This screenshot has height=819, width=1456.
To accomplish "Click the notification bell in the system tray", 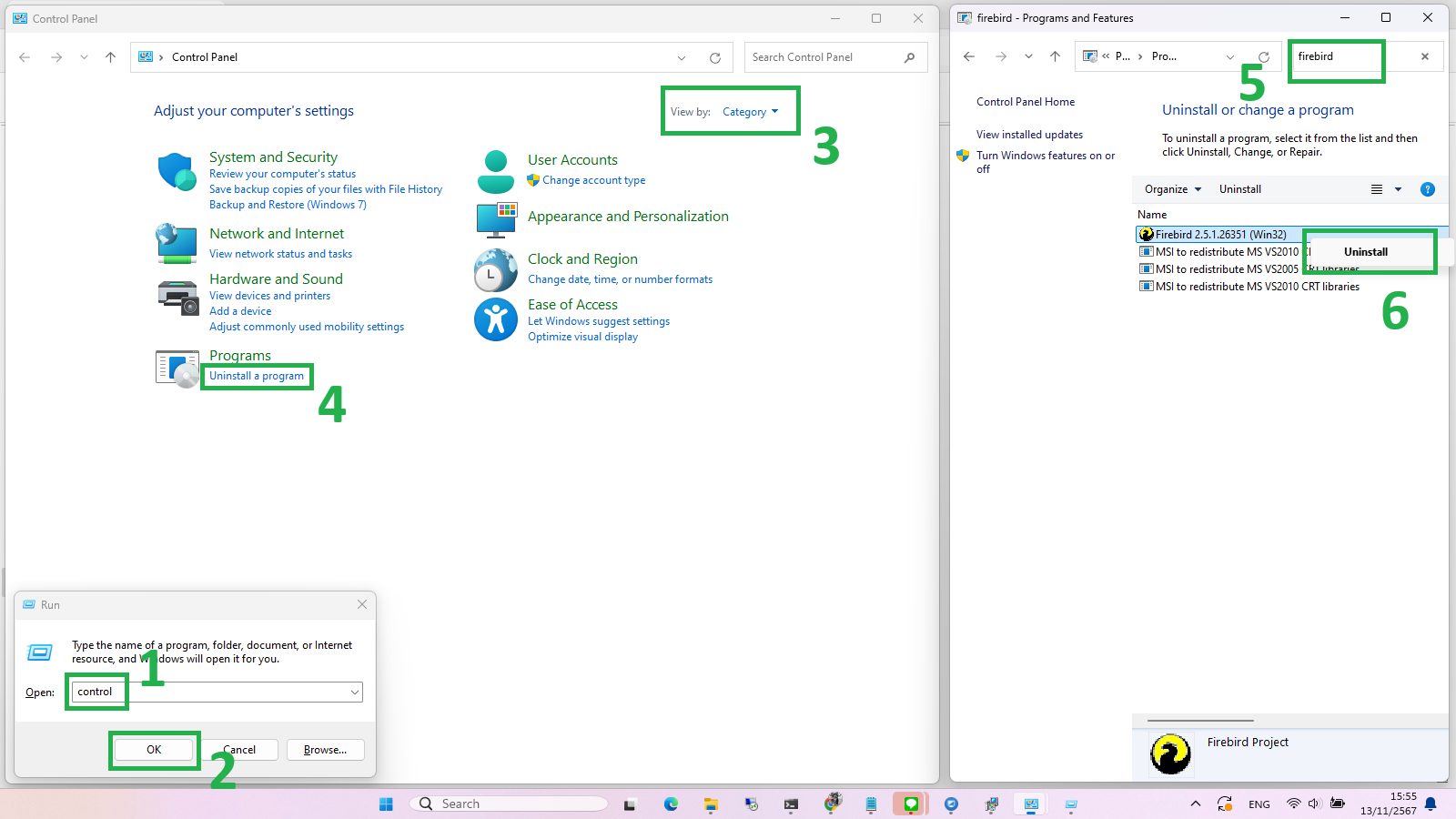I will pos(1431,804).
